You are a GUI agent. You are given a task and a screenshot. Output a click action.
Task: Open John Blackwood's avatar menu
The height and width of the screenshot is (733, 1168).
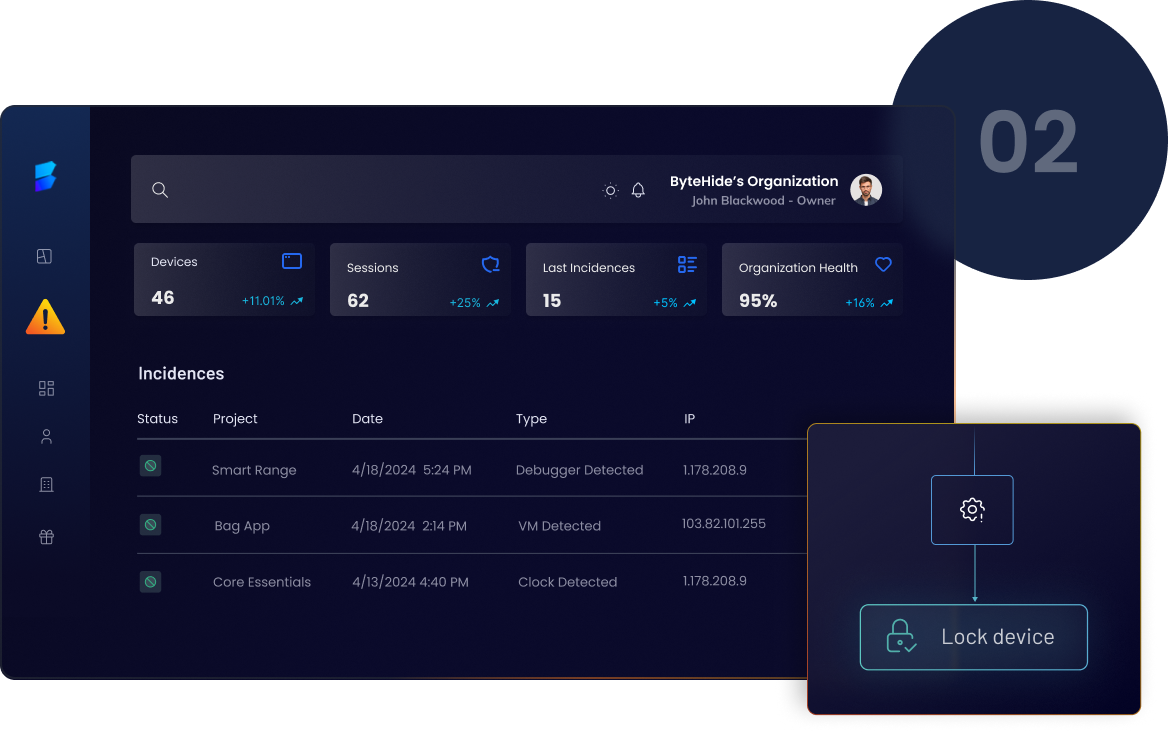[x=865, y=190]
